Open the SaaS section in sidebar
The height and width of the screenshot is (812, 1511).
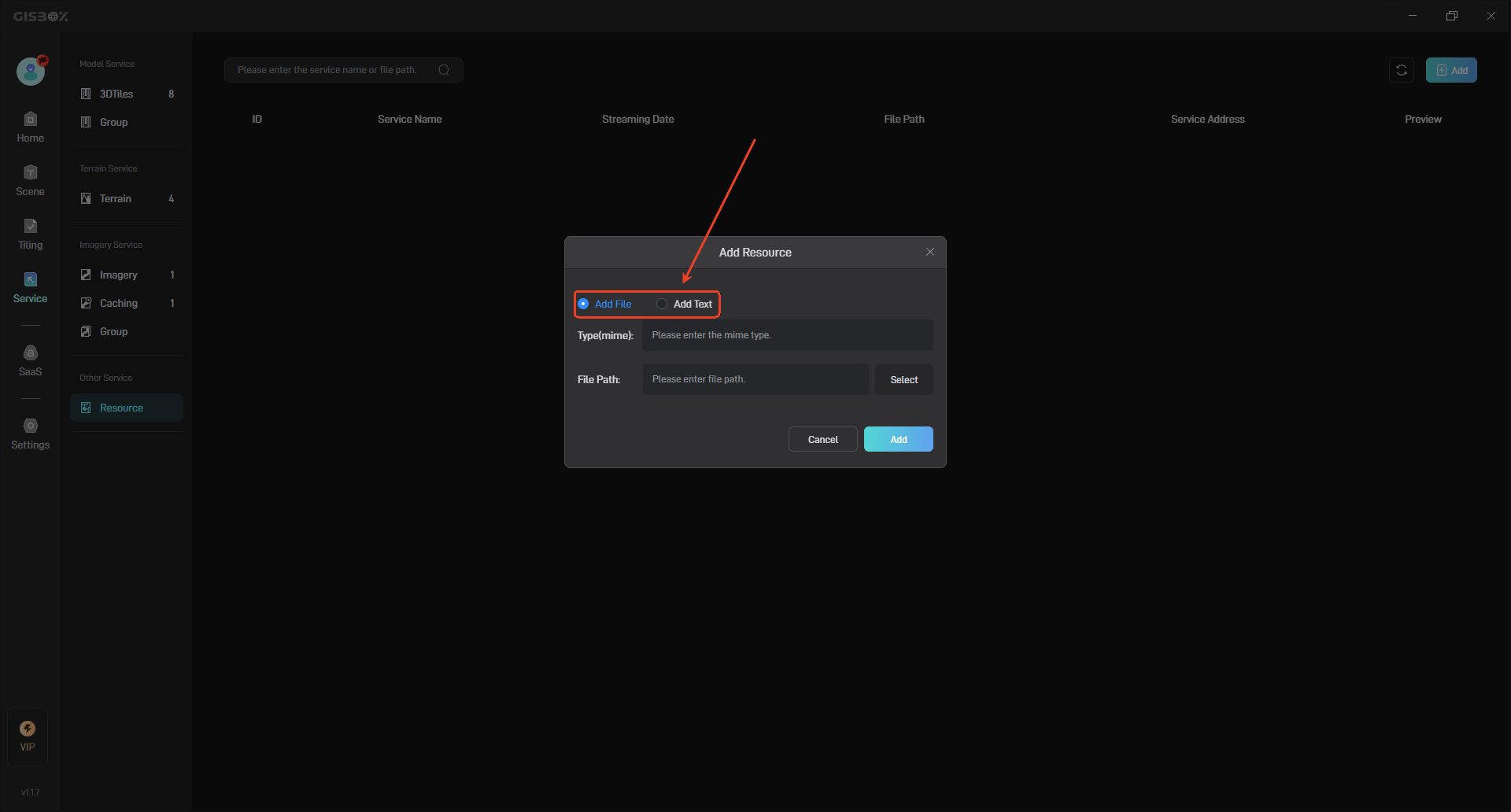tap(30, 361)
